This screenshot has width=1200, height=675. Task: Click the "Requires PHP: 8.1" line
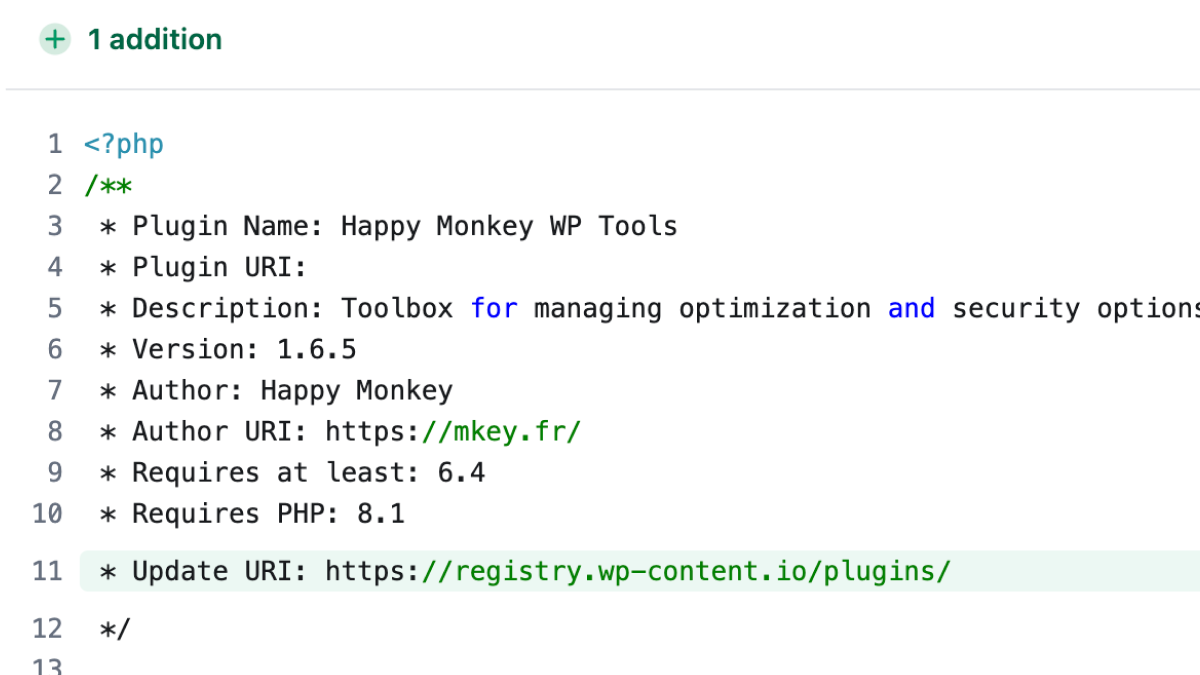[x=252, y=513]
